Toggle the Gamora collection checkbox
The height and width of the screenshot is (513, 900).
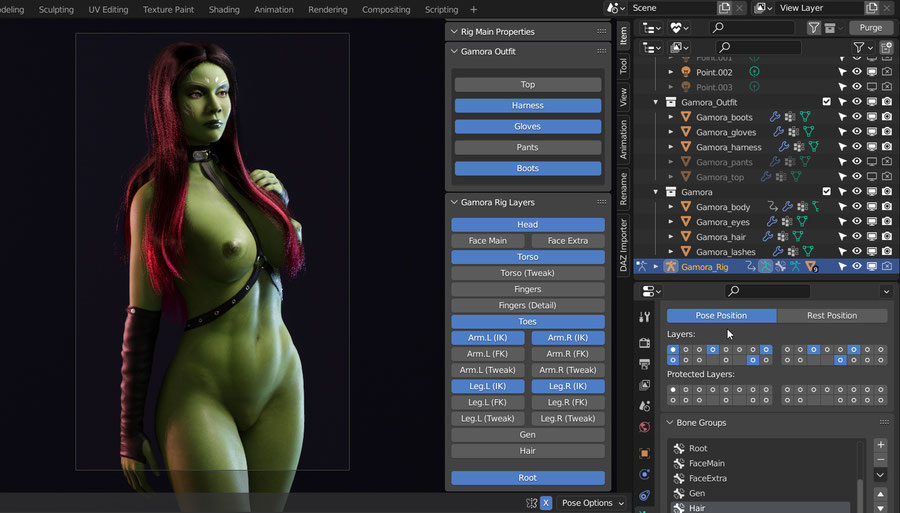pos(827,191)
